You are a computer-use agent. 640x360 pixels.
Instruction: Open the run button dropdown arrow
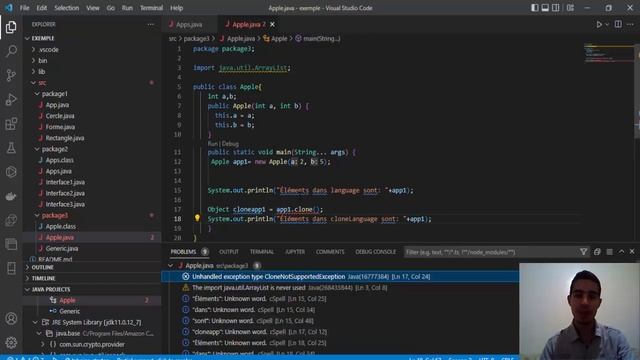[607, 24]
